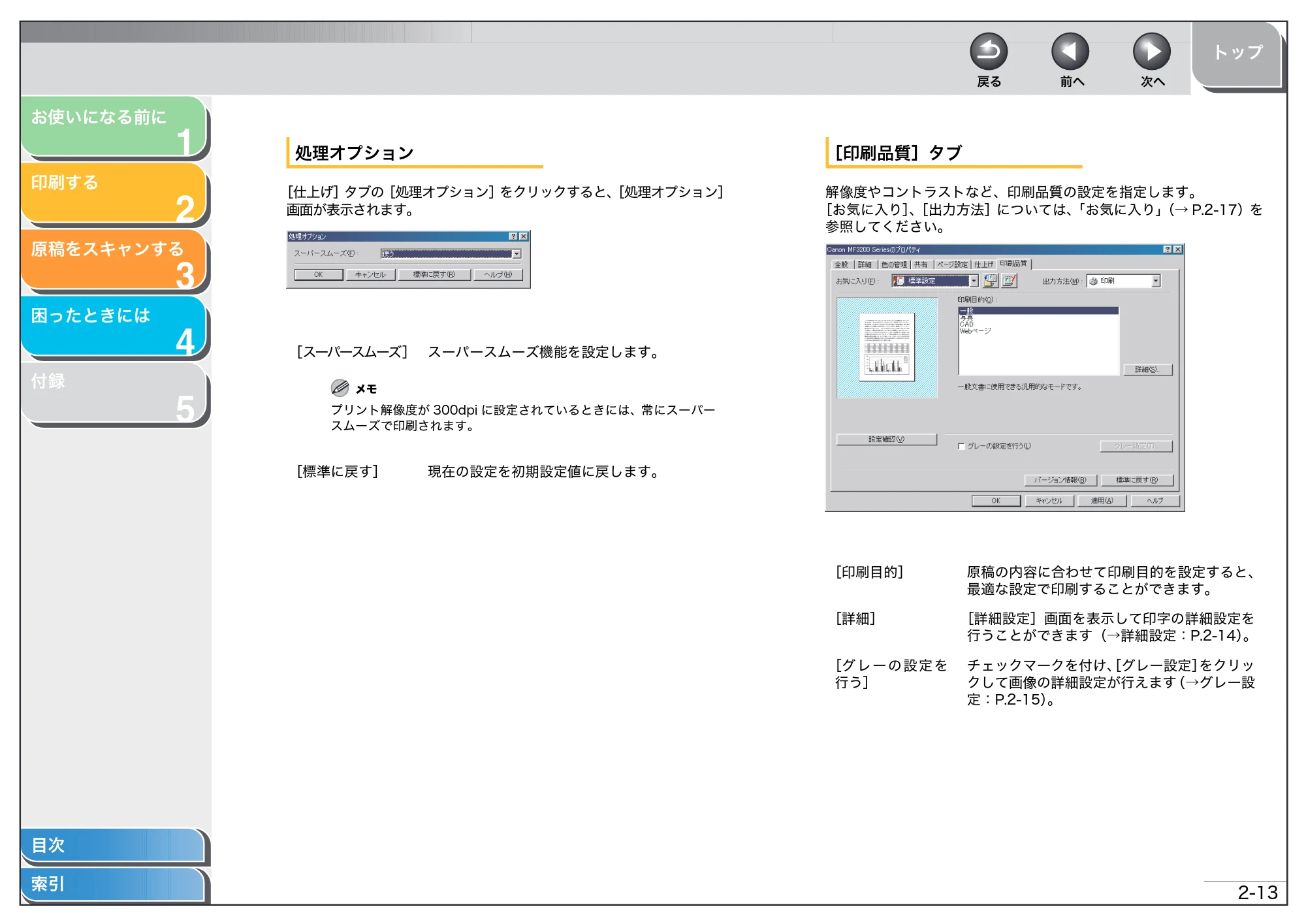Image resolution: width=1306 pixels, height=924 pixels.
Task: Open chapter 3 原稿をスキャンする
Action: click(114, 260)
